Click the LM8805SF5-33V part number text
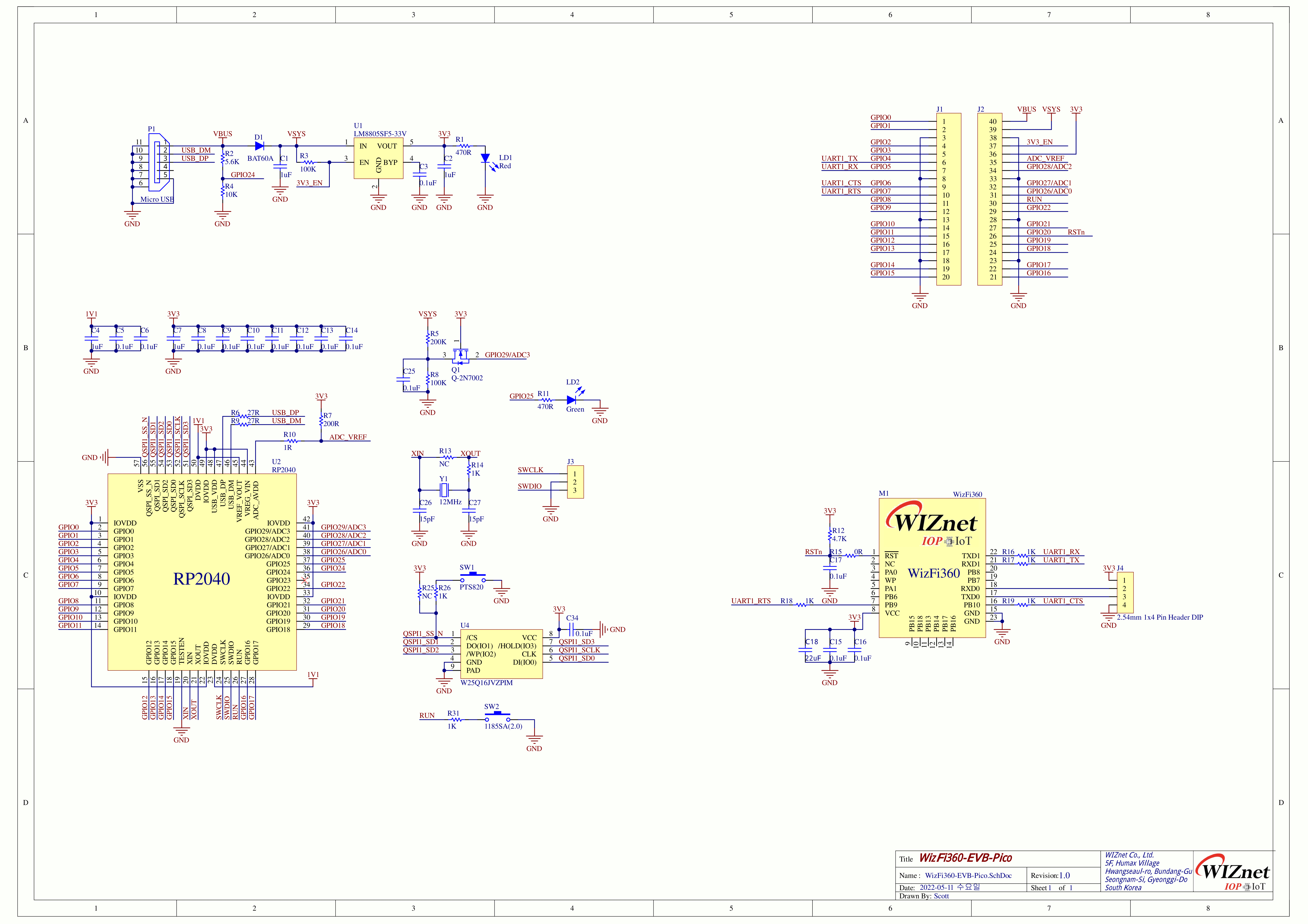 380,134
